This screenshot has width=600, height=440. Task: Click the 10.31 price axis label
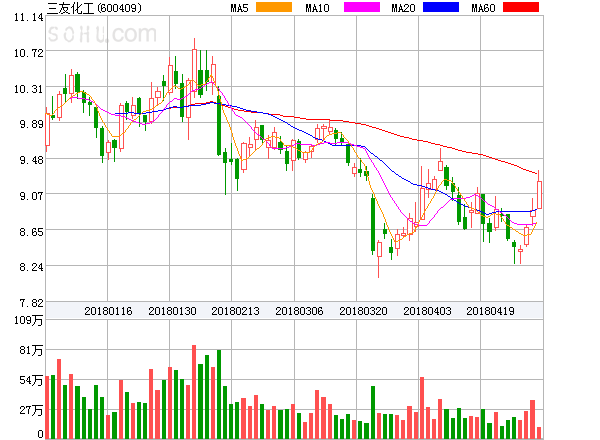[x=29, y=89]
